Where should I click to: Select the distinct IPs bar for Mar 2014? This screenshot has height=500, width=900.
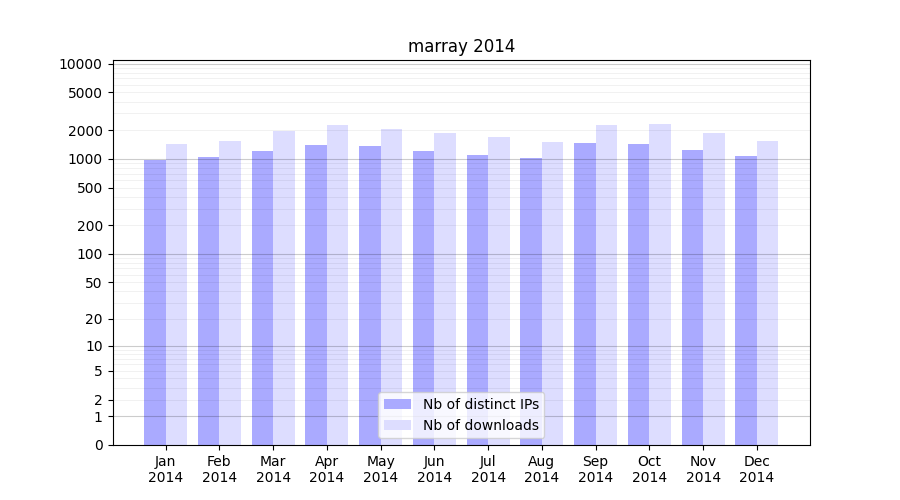click(262, 298)
